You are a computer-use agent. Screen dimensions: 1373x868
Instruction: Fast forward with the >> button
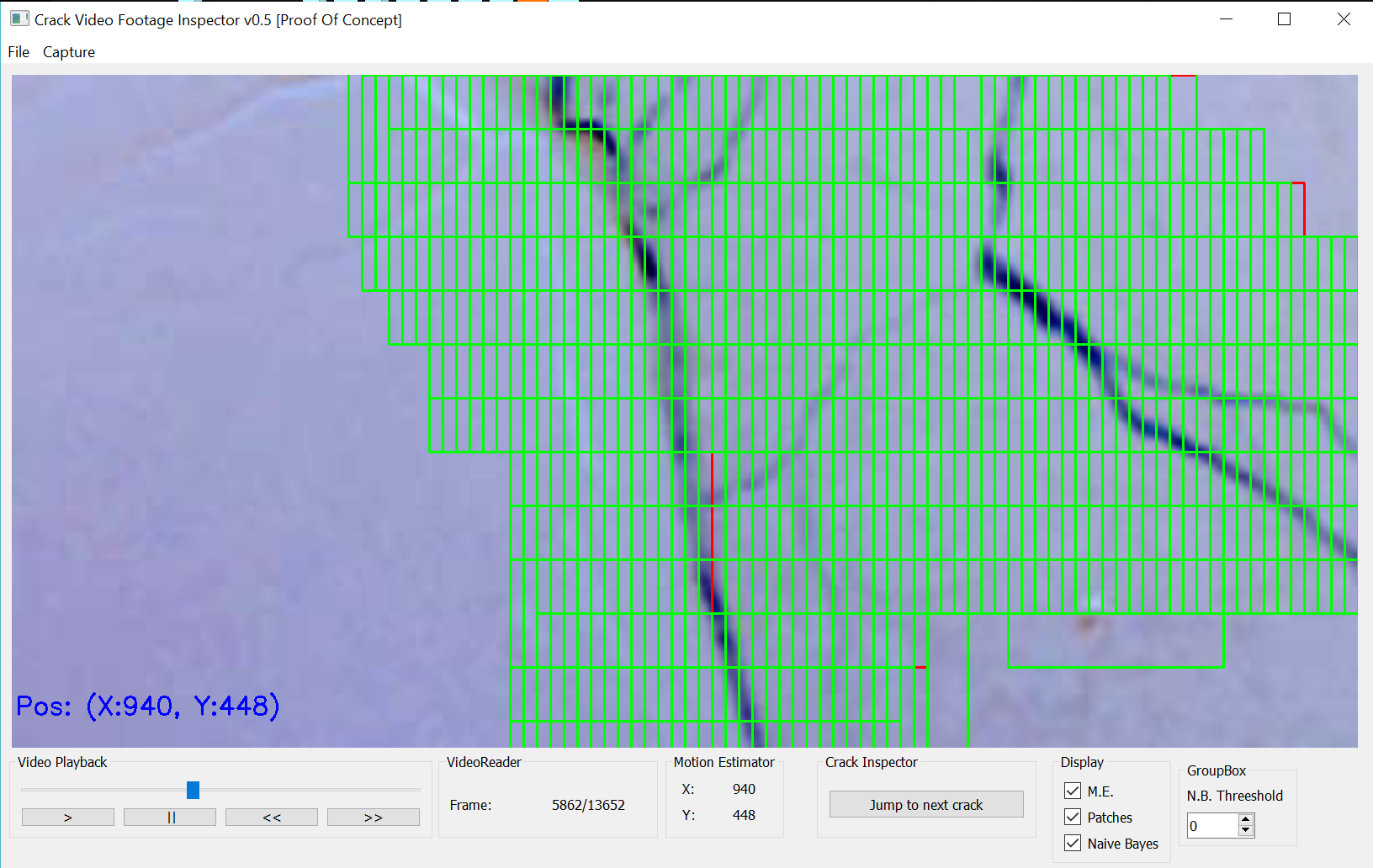coord(374,818)
